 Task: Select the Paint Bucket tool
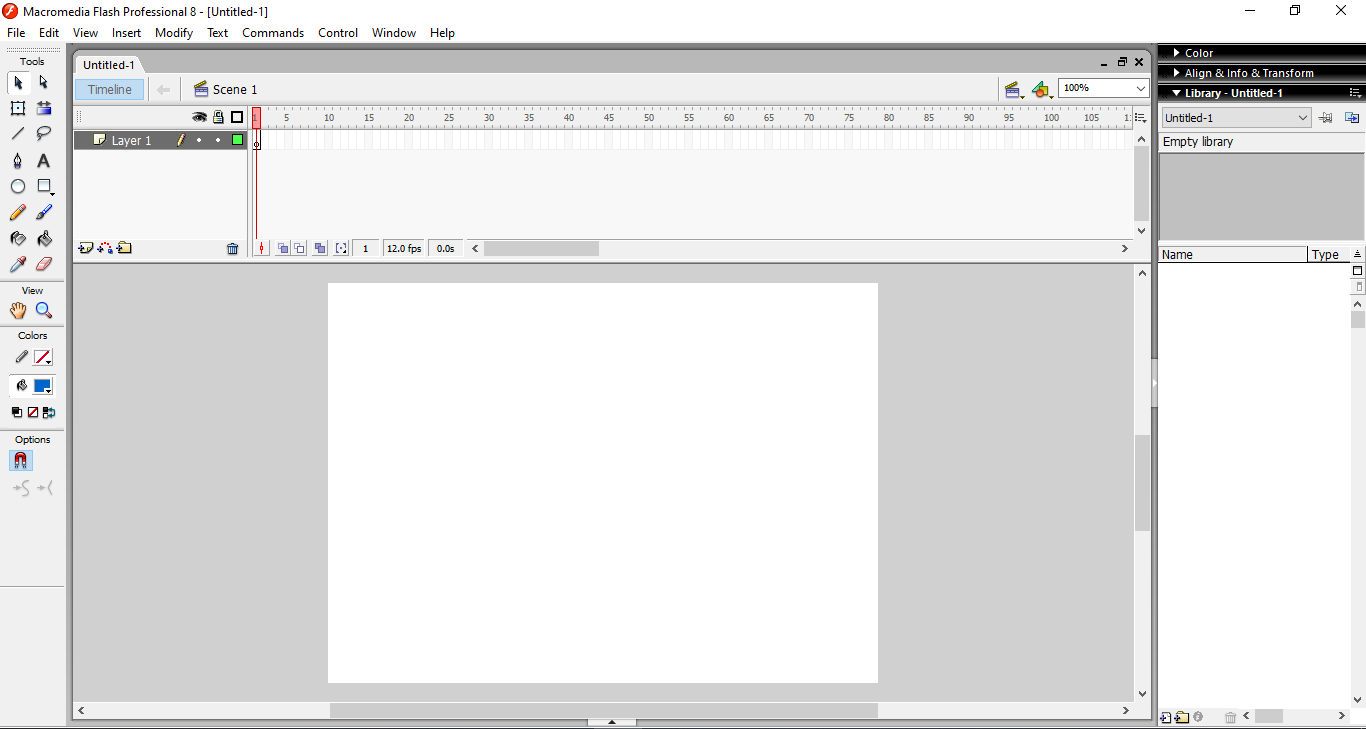tap(44, 238)
